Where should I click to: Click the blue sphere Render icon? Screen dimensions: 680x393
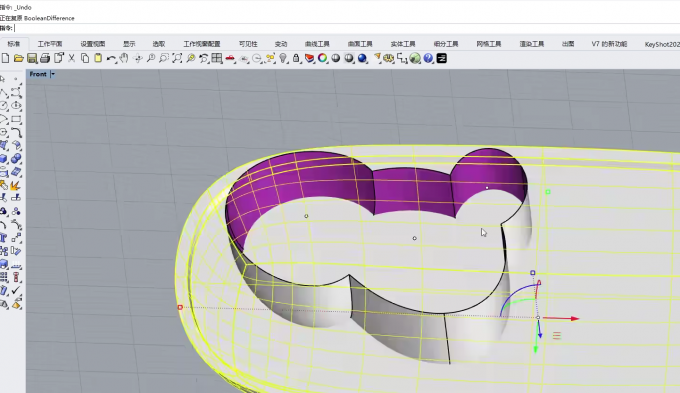363,58
